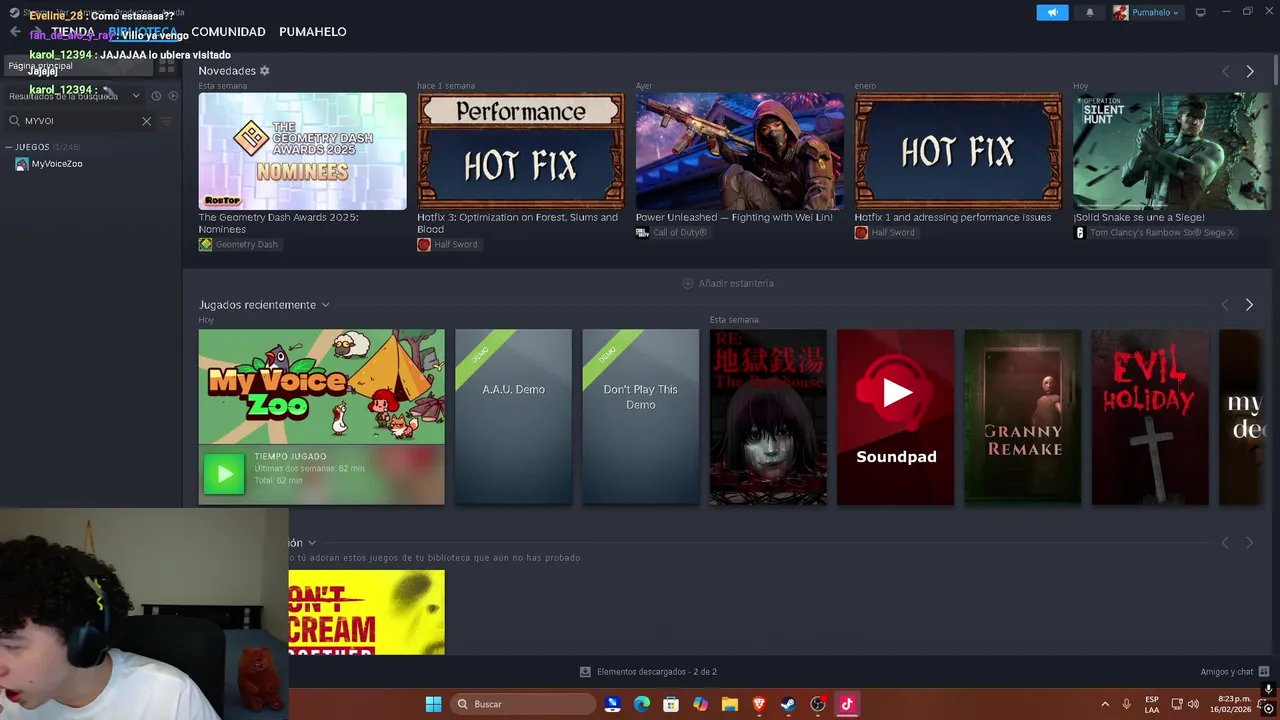Open Soundpad tile
The width and height of the screenshot is (1280, 720).
coord(895,417)
